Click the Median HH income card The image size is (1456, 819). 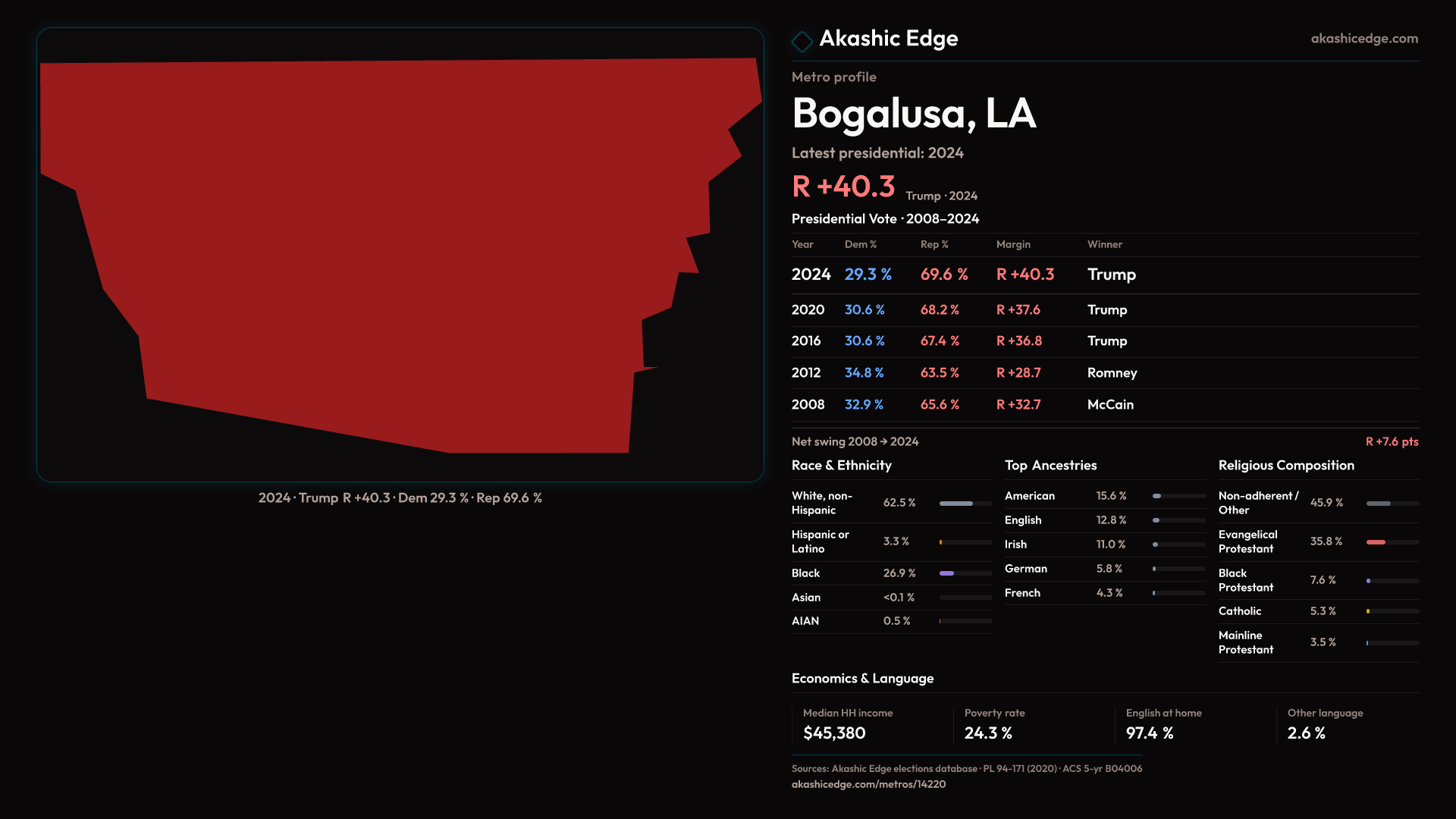click(872, 724)
